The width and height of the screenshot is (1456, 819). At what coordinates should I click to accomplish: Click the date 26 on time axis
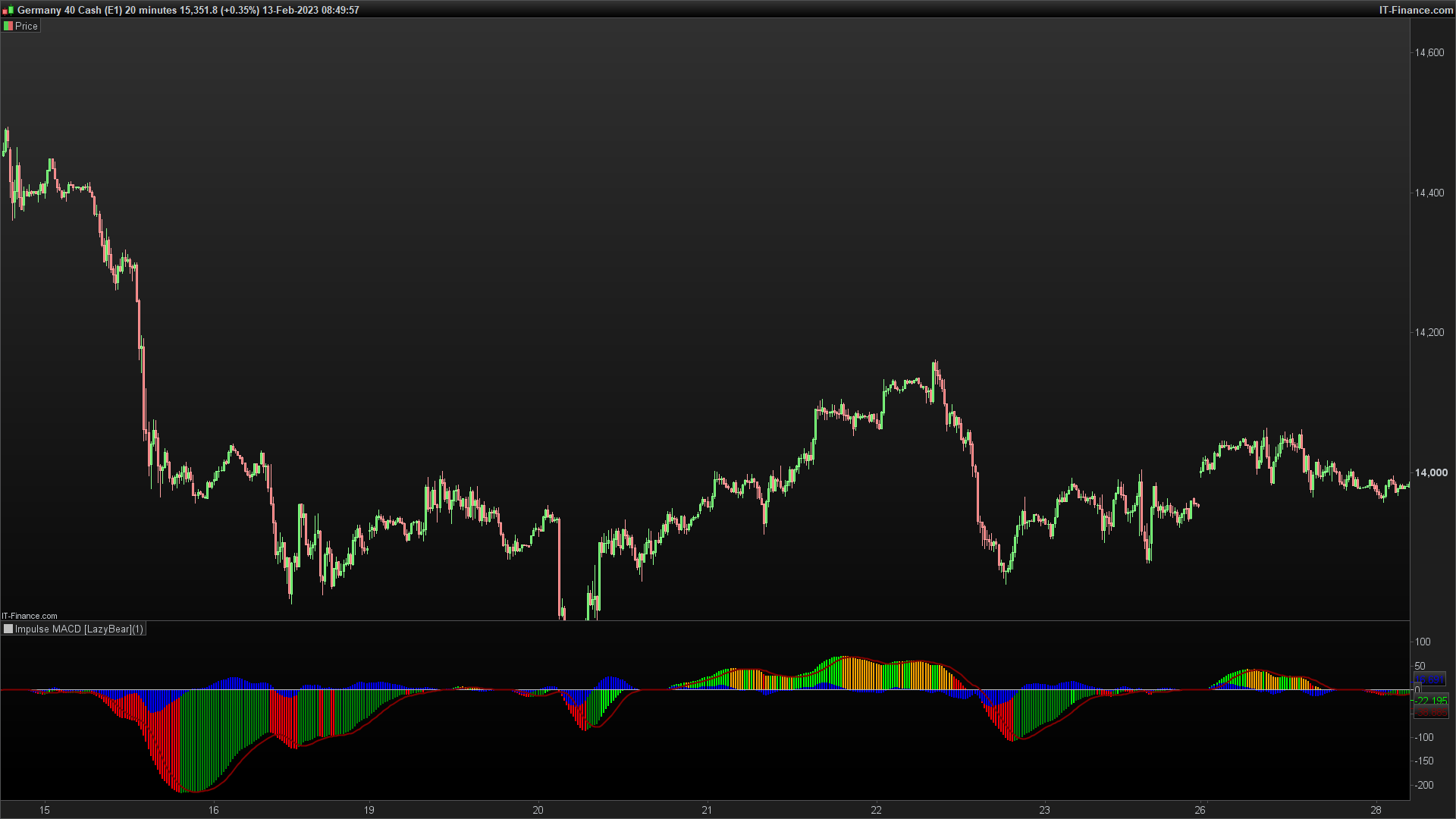click(1200, 810)
